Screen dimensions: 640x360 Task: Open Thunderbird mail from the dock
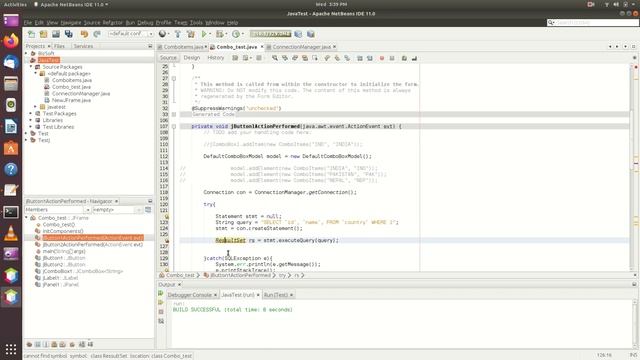pos(11,62)
